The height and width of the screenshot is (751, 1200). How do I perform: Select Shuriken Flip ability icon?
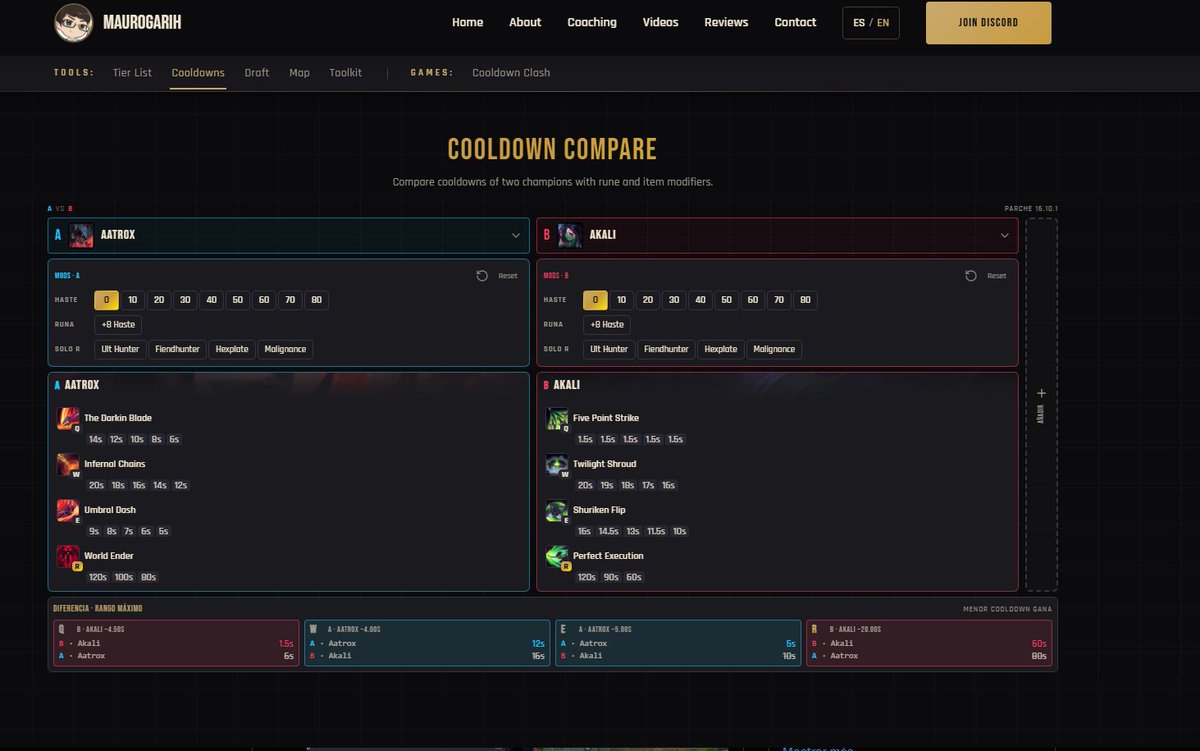[557, 511]
